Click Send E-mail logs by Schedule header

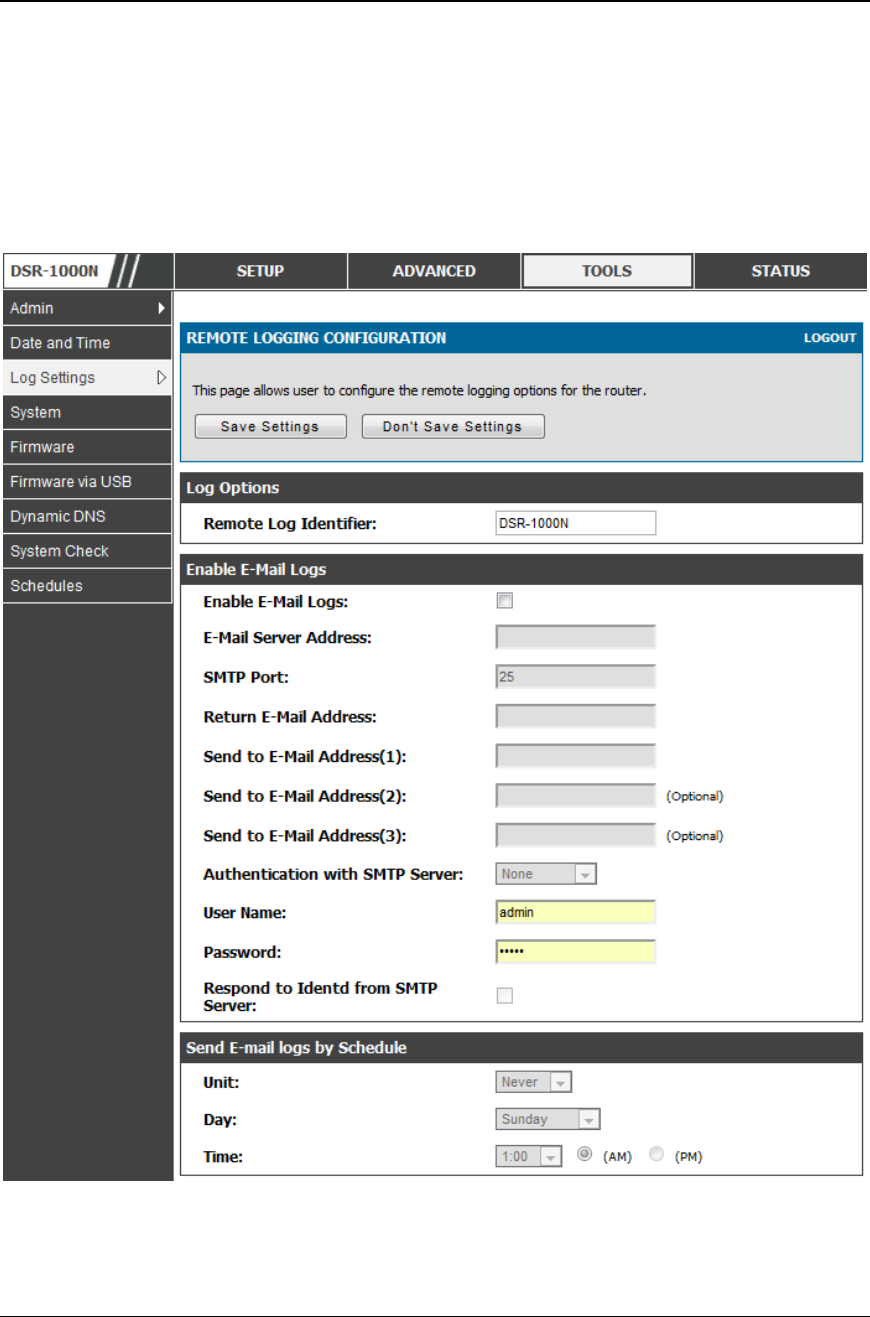[521, 1048]
